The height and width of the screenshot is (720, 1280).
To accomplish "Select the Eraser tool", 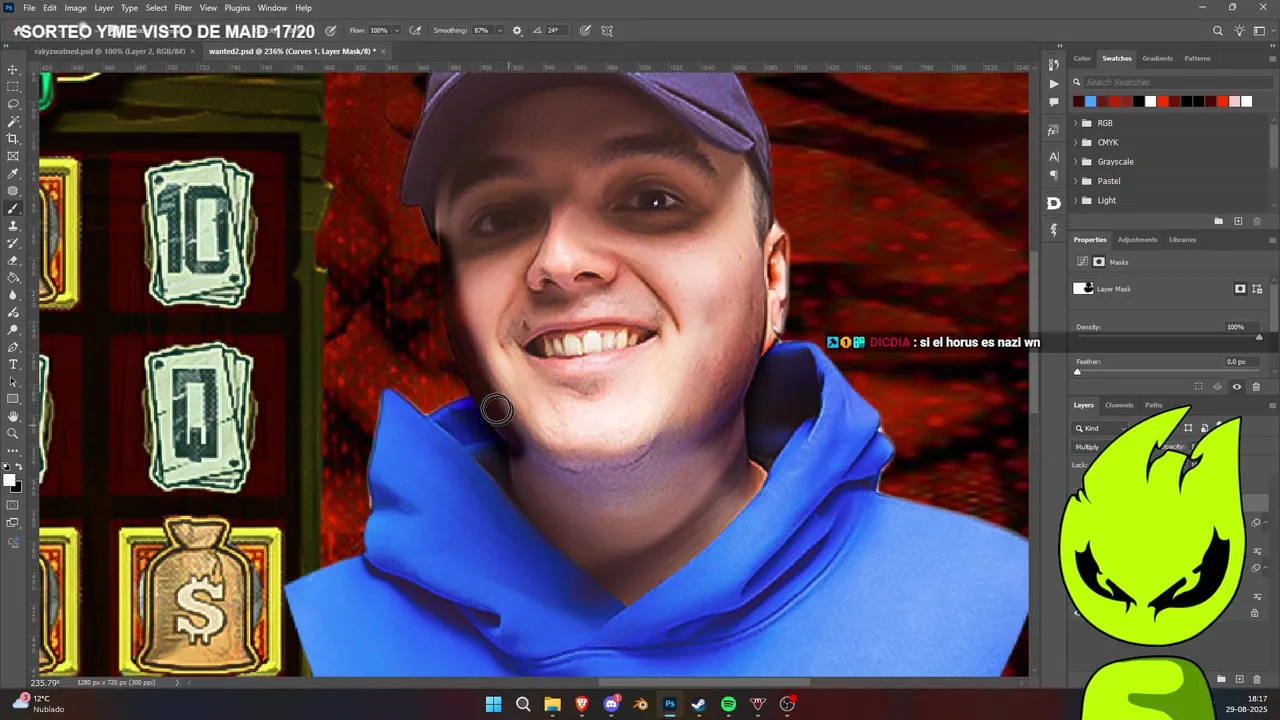I will (x=13, y=261).
